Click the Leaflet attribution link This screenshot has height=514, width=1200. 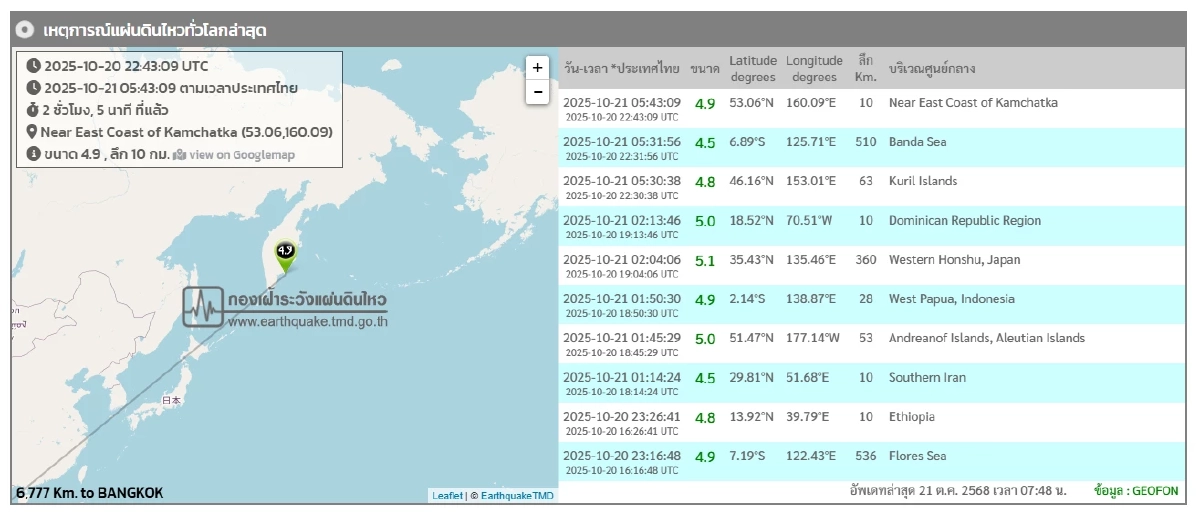click(447, 495)
